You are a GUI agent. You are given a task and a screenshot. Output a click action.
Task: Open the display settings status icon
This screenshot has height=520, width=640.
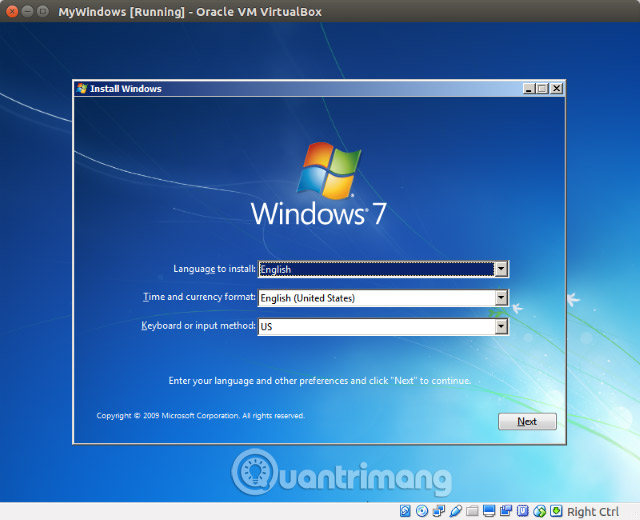tap(489, 511)
